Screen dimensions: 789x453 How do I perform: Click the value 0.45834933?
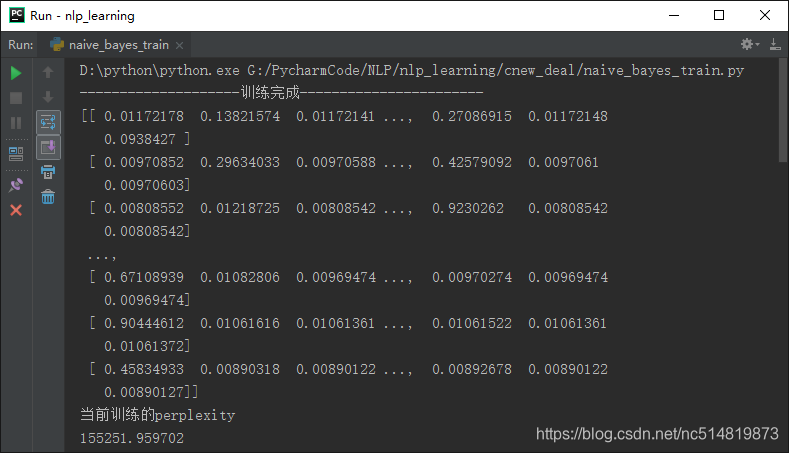click(144, 369)
